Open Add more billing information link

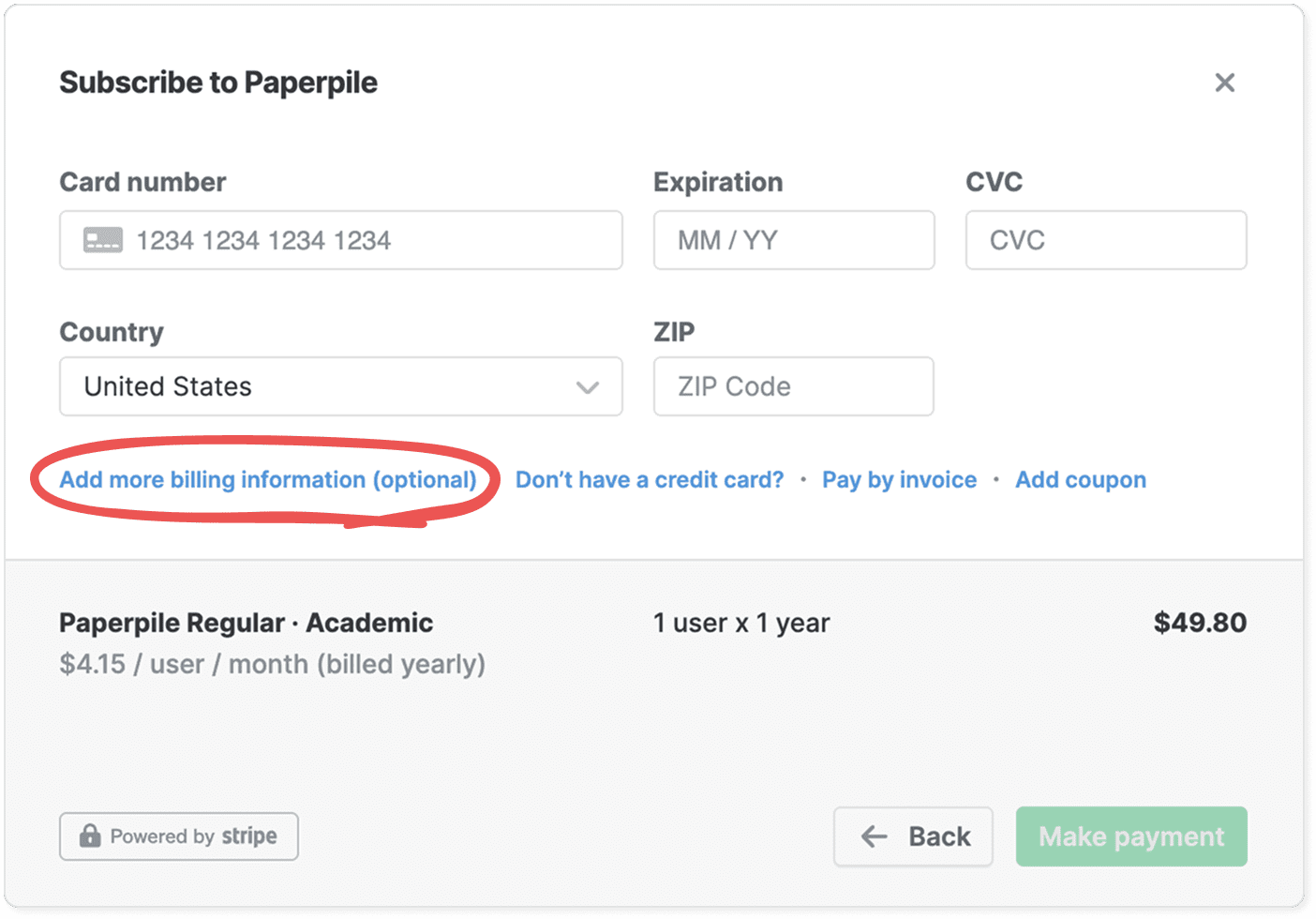tap(268, 480)
